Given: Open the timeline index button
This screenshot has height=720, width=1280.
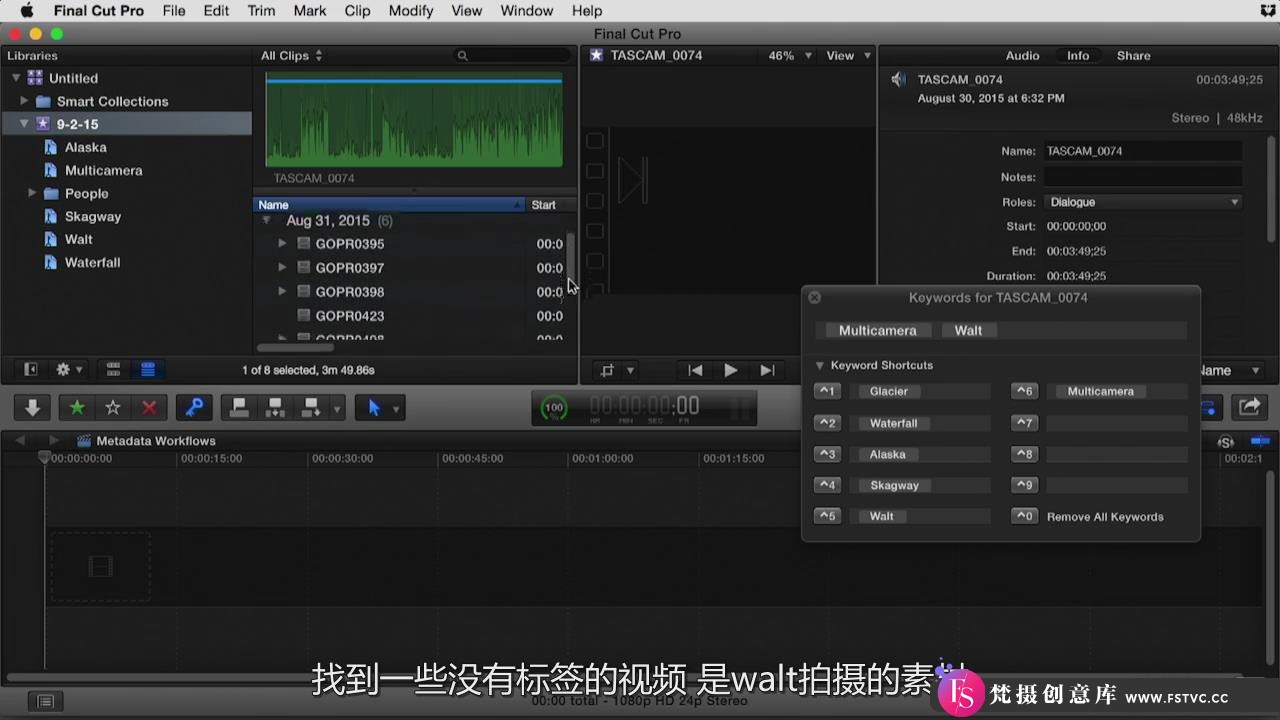Looking at the screenshot, I should click(45, 702).
